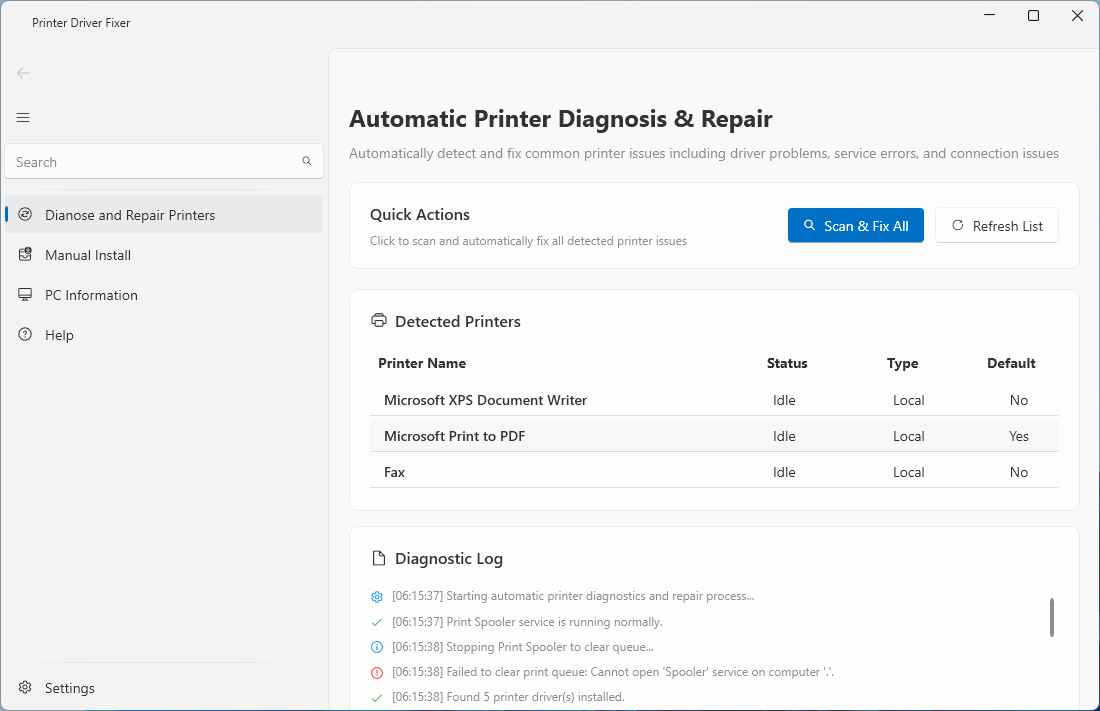Open the Manual Install page
The image size is (1100, 711).
click(x=88, y=255)
